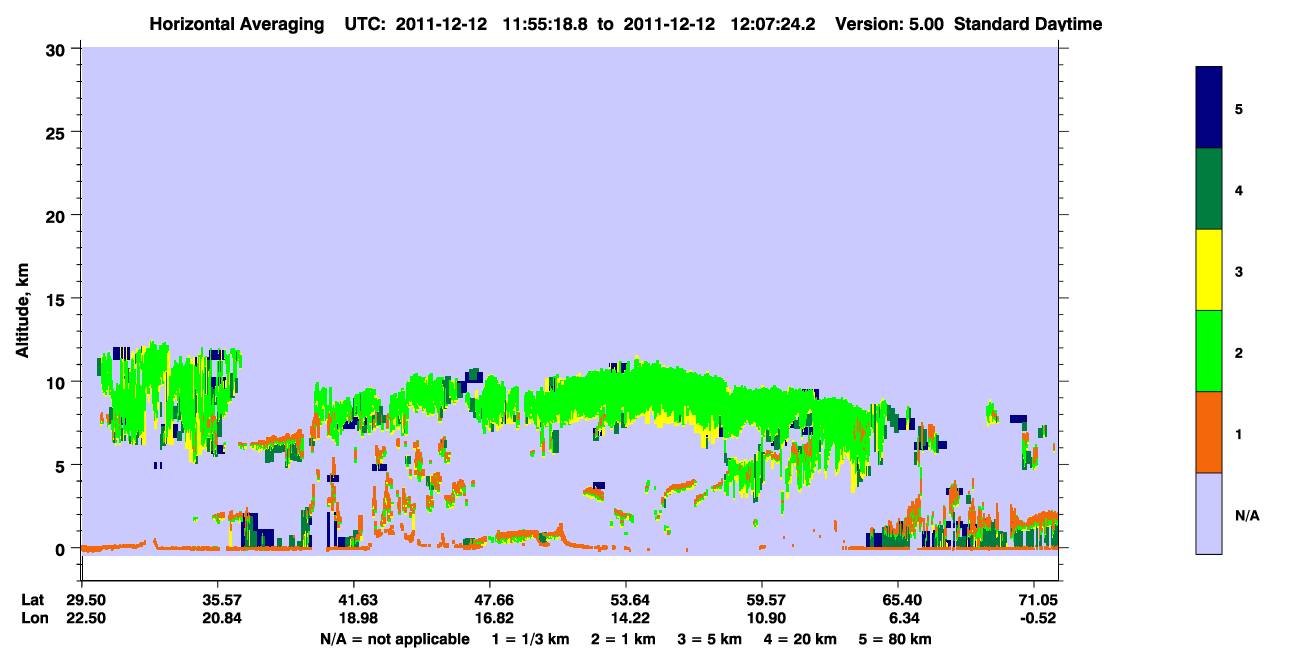Click legend text '4 = 20 km'
This screenshot has width=1300, height=667.
pos(799,639)
